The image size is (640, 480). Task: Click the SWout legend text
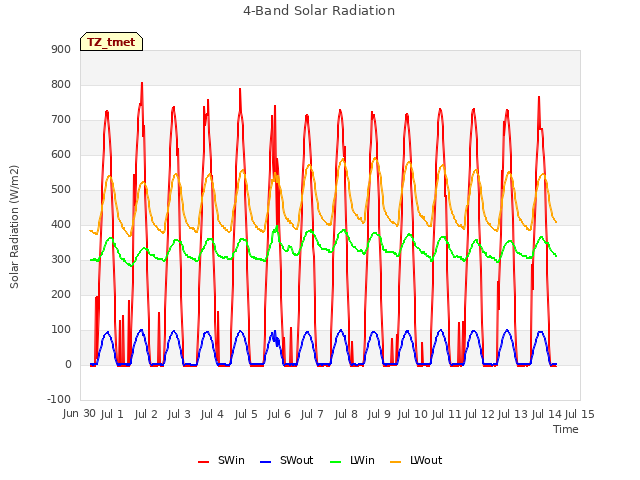click(296, 460)
